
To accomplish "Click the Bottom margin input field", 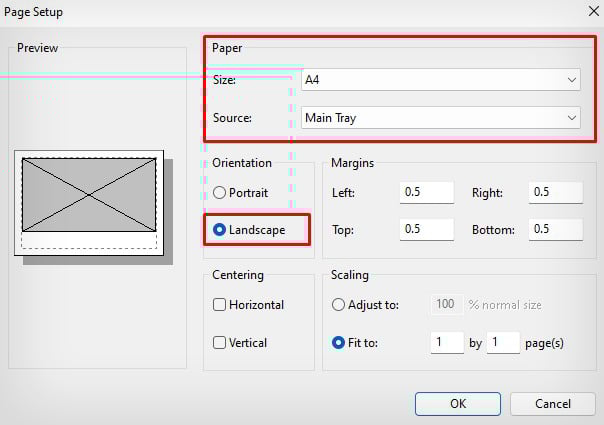I will [x=555, y=230].
